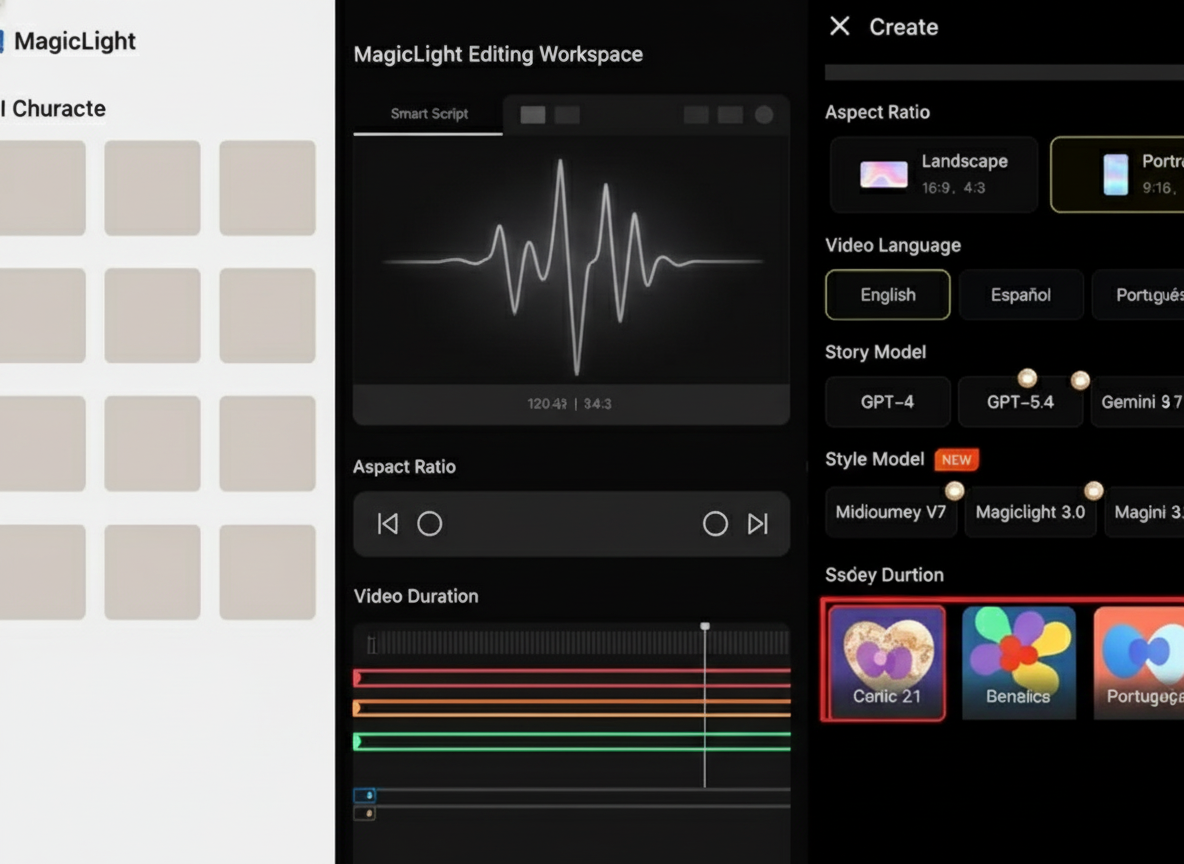The width and height of the screenshot is (1184, 864).
Task: Click the '120:43 | 34:3' time readout
Action: click(x=569, y=404)
